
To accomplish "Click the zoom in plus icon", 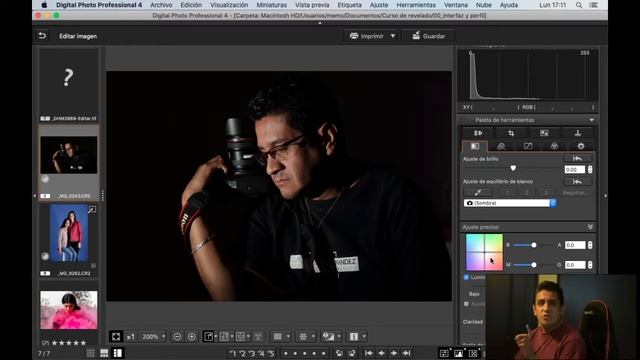I will (x=192, y=336).
